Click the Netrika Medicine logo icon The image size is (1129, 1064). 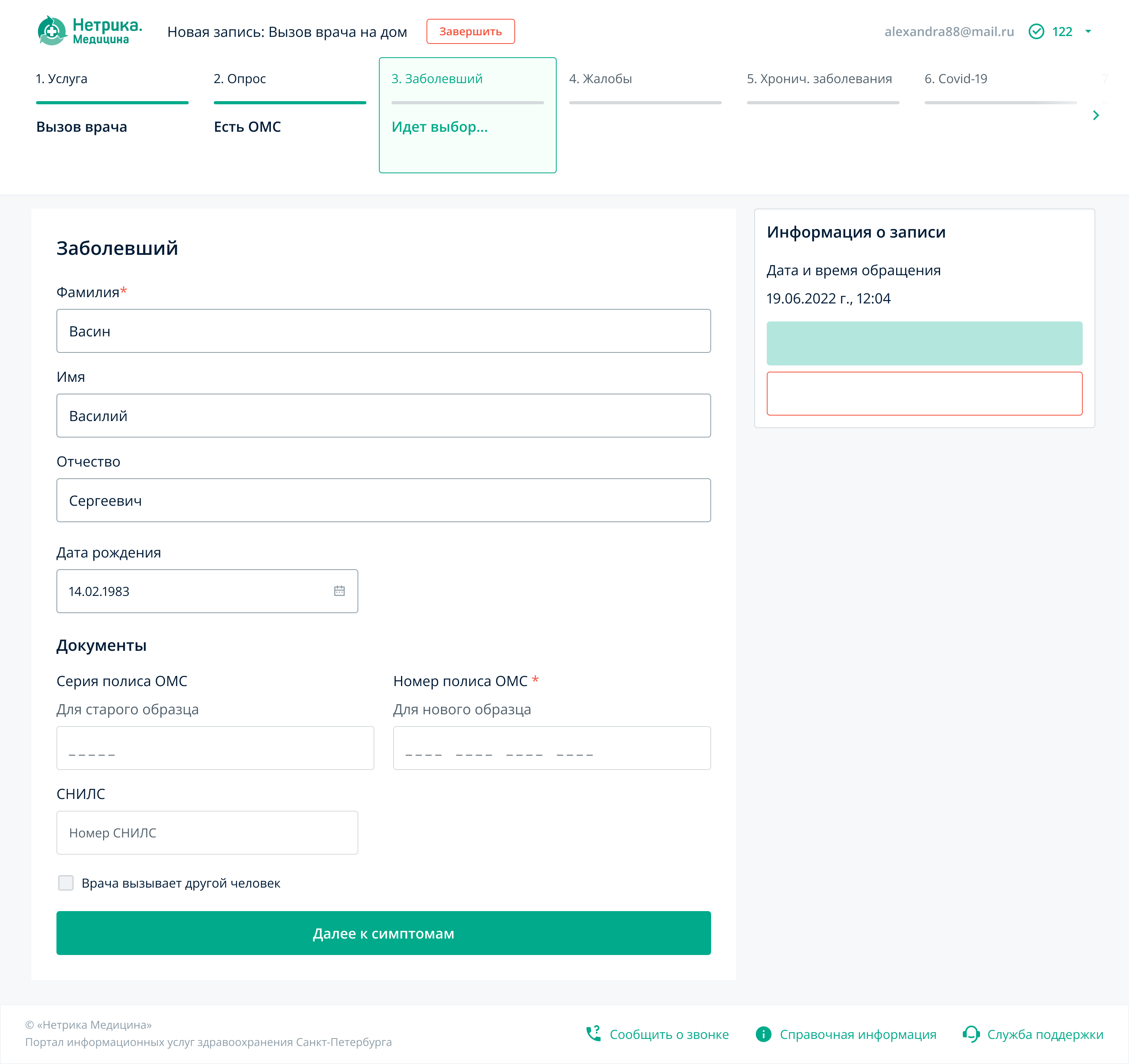[x=52, y=31]
